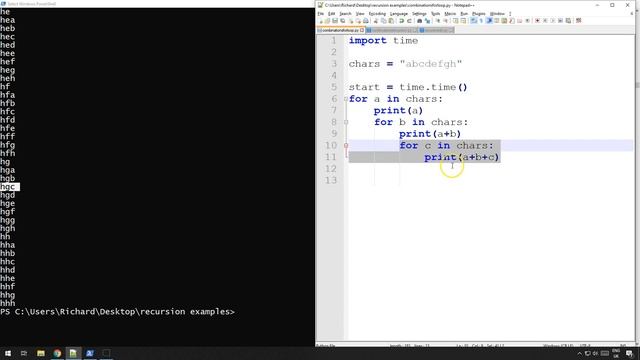Open the Run menu
Screen dimensions: 640x360
click(x=464, y=13)
